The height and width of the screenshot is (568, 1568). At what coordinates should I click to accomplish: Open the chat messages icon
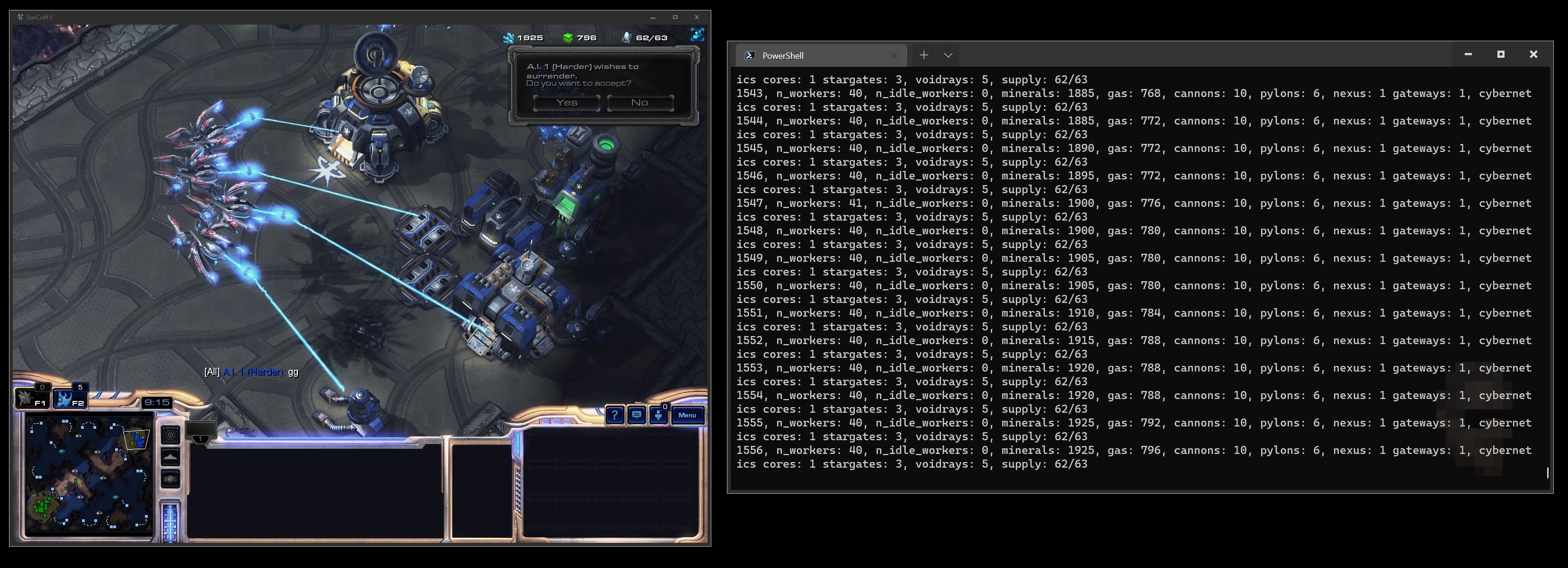pyautogui.click(x=636, y=416)
